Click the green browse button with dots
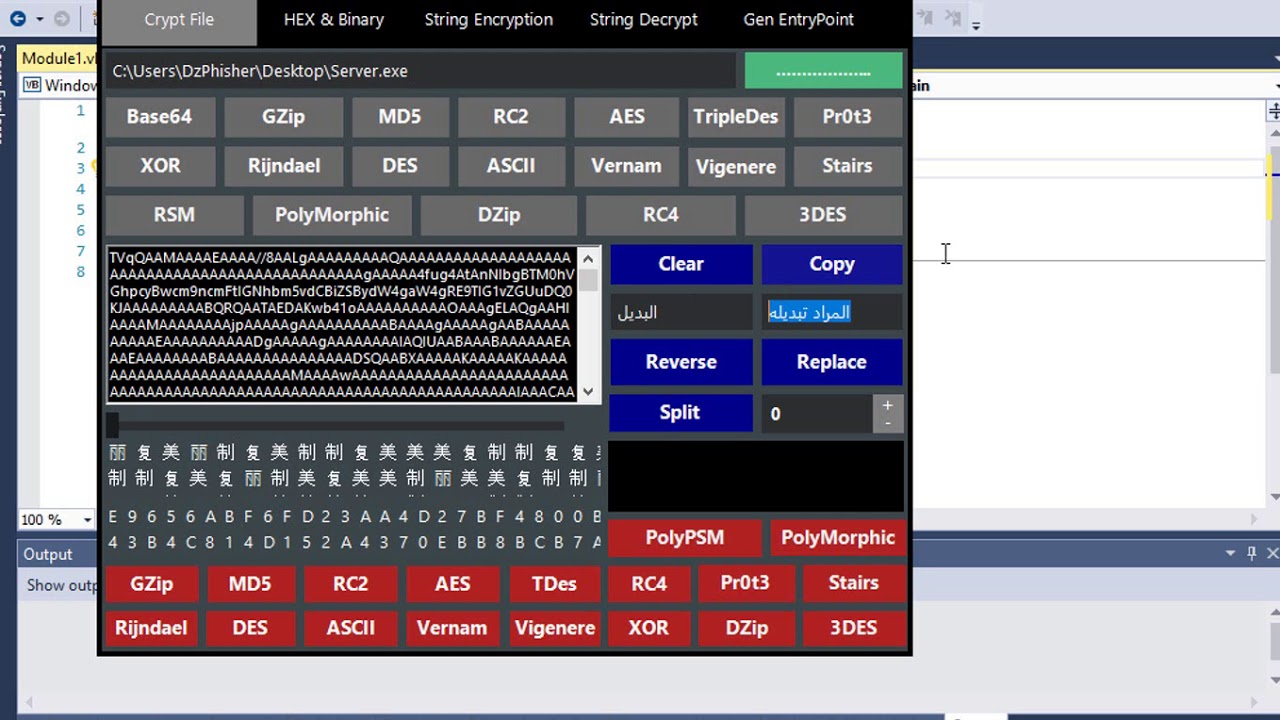This screenshot has width=1280, height=720. [x=824, y=71]
